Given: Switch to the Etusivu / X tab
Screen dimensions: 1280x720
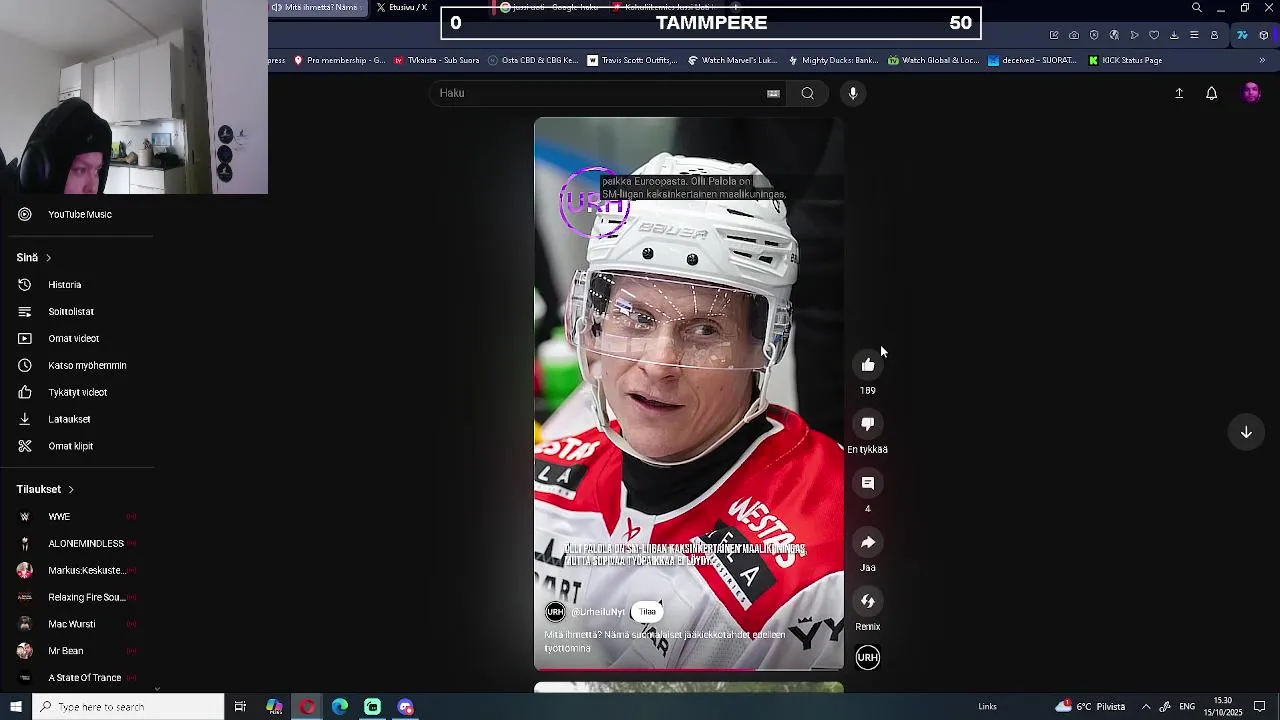Looking at the screenshot, I should [402, 8].
